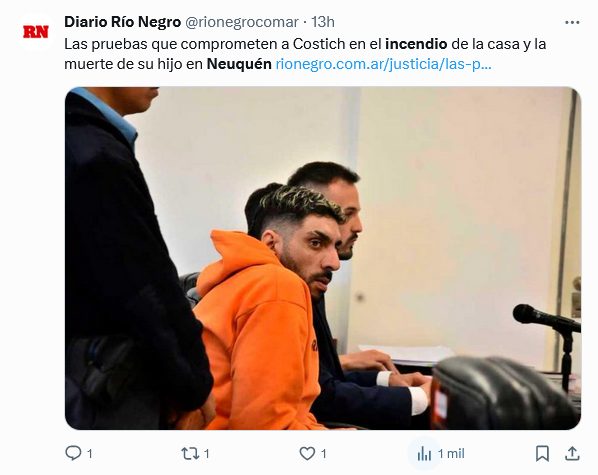This screenshot has width=598, height=475.
Task: Click the reply count number
Action: (90, 454)
